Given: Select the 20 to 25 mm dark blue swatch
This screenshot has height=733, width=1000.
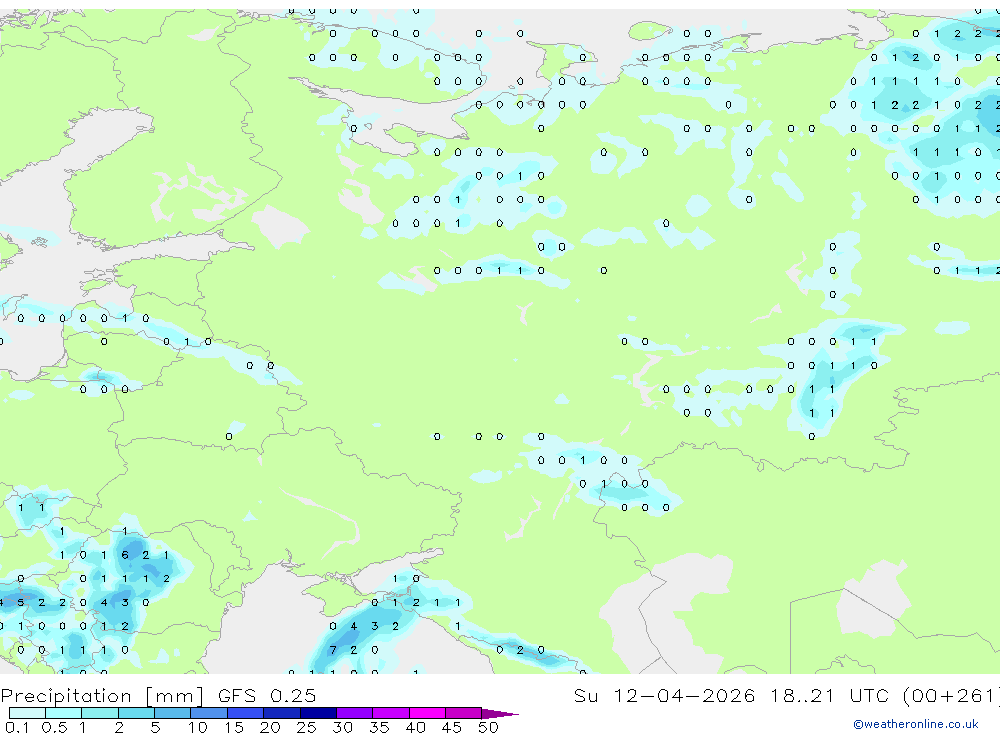Looking at the screenshot, I should pyautogui.click(x=281, y=713).
